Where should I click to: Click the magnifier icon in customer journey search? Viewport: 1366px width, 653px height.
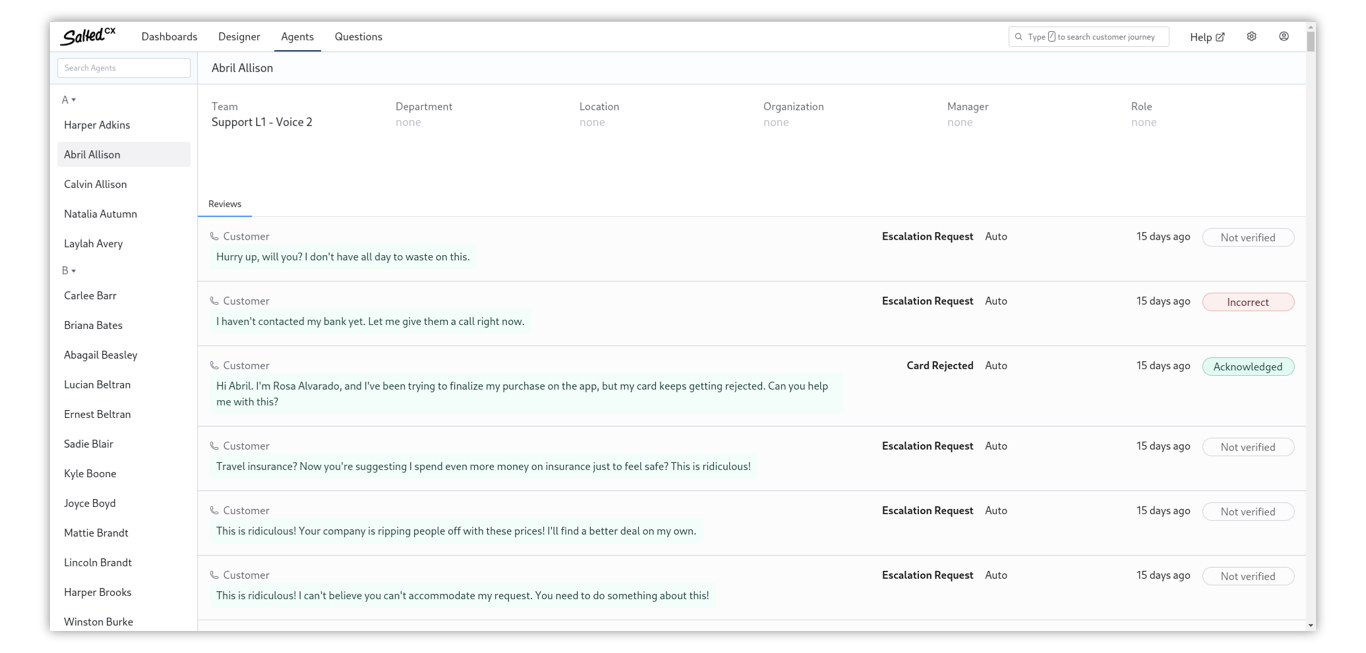[x=1019, y=37]
